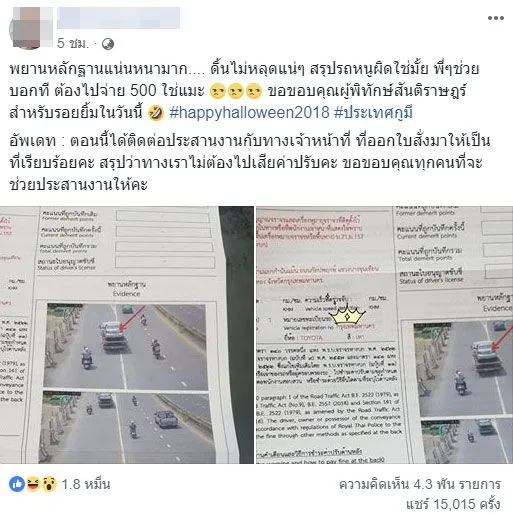Click the first angry-face emoji in the post

pos(217,91)
